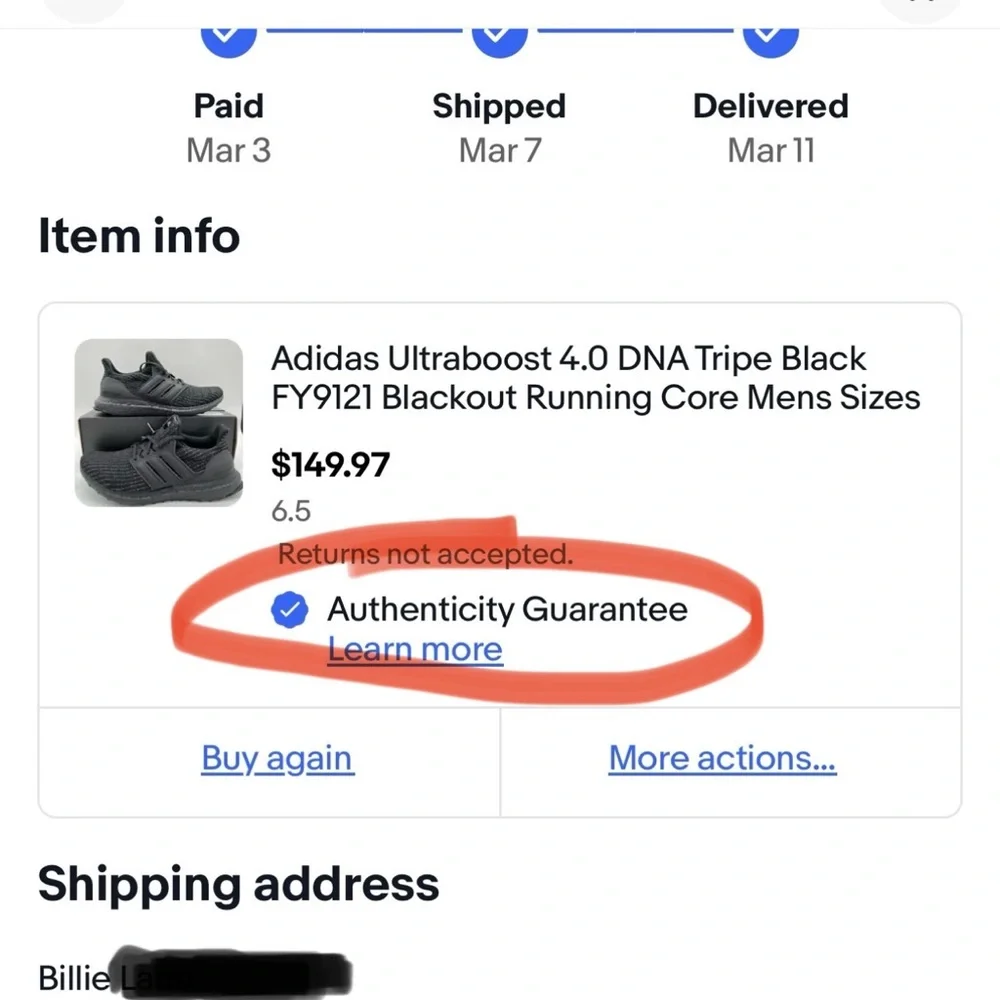1000x1000 pixels.
Task: Click the Delivered status checkmark icon
Action: point(770,35)
